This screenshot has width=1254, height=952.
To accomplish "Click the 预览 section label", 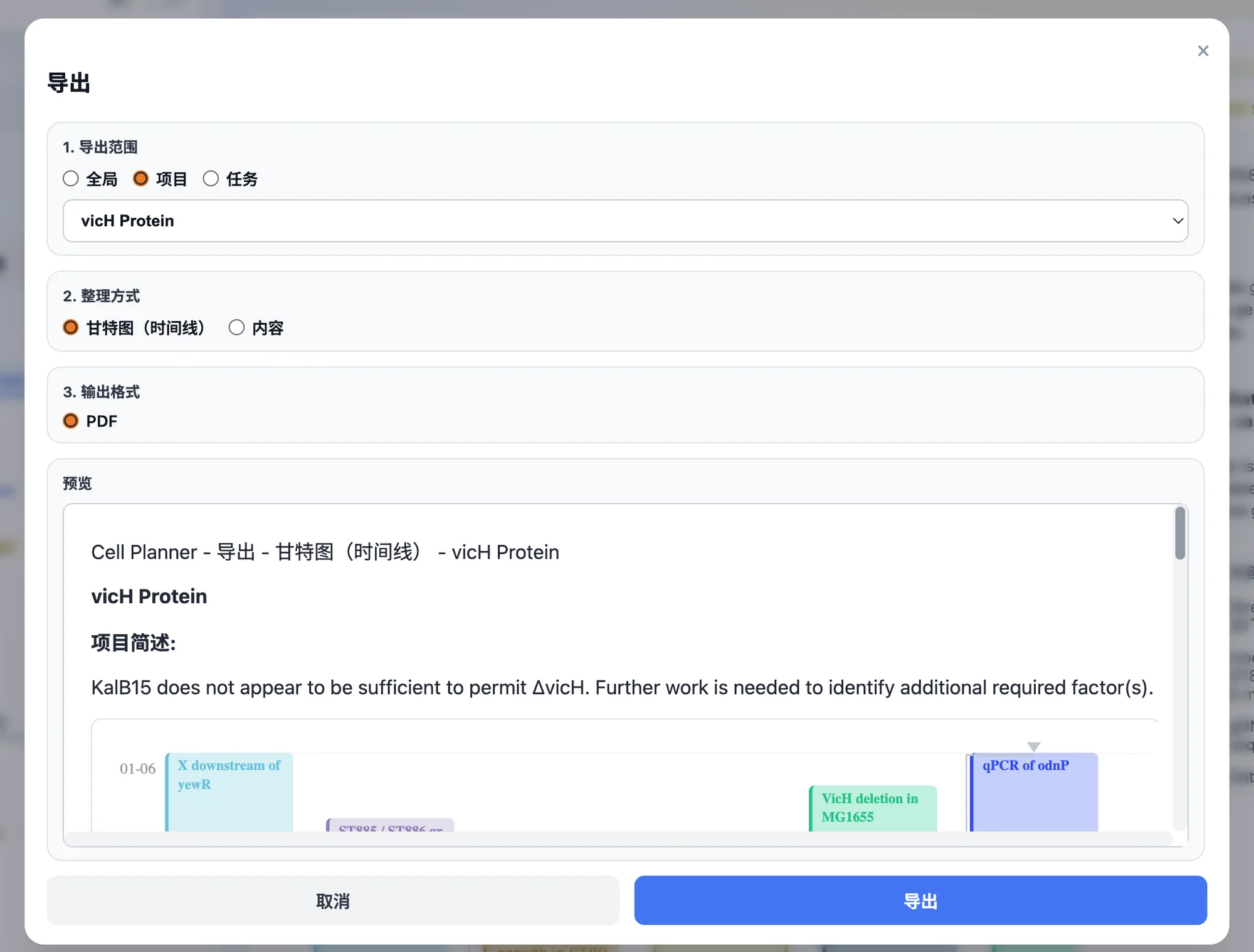I will pos(77,484).
